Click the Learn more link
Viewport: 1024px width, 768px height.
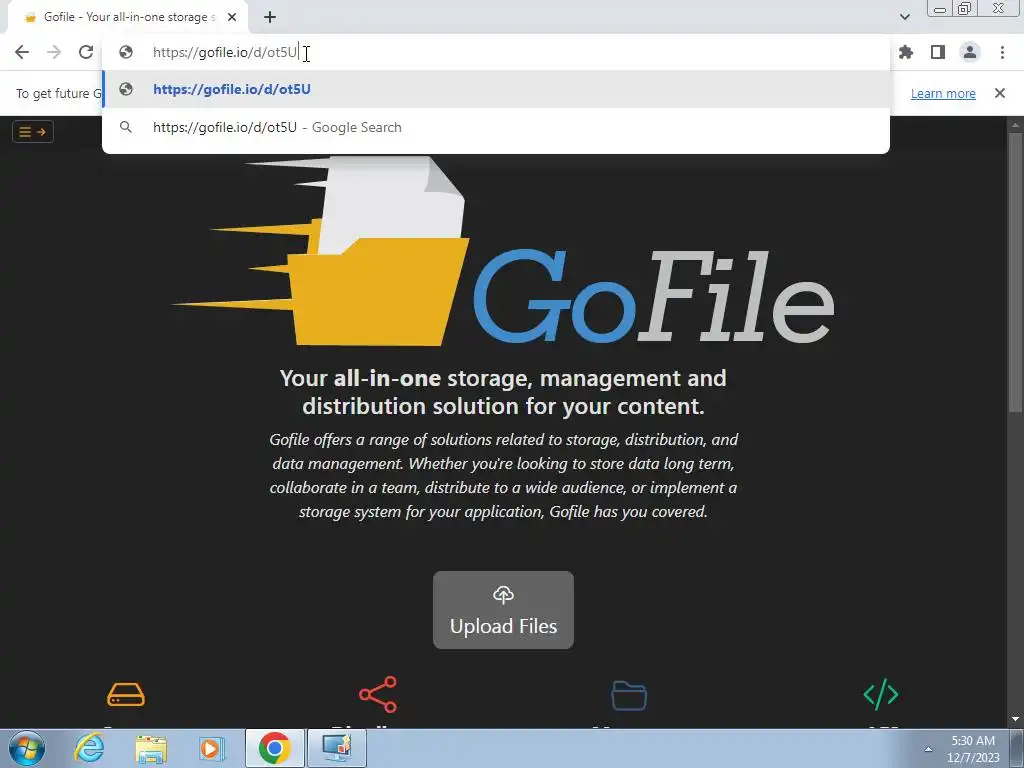point(943,93)
